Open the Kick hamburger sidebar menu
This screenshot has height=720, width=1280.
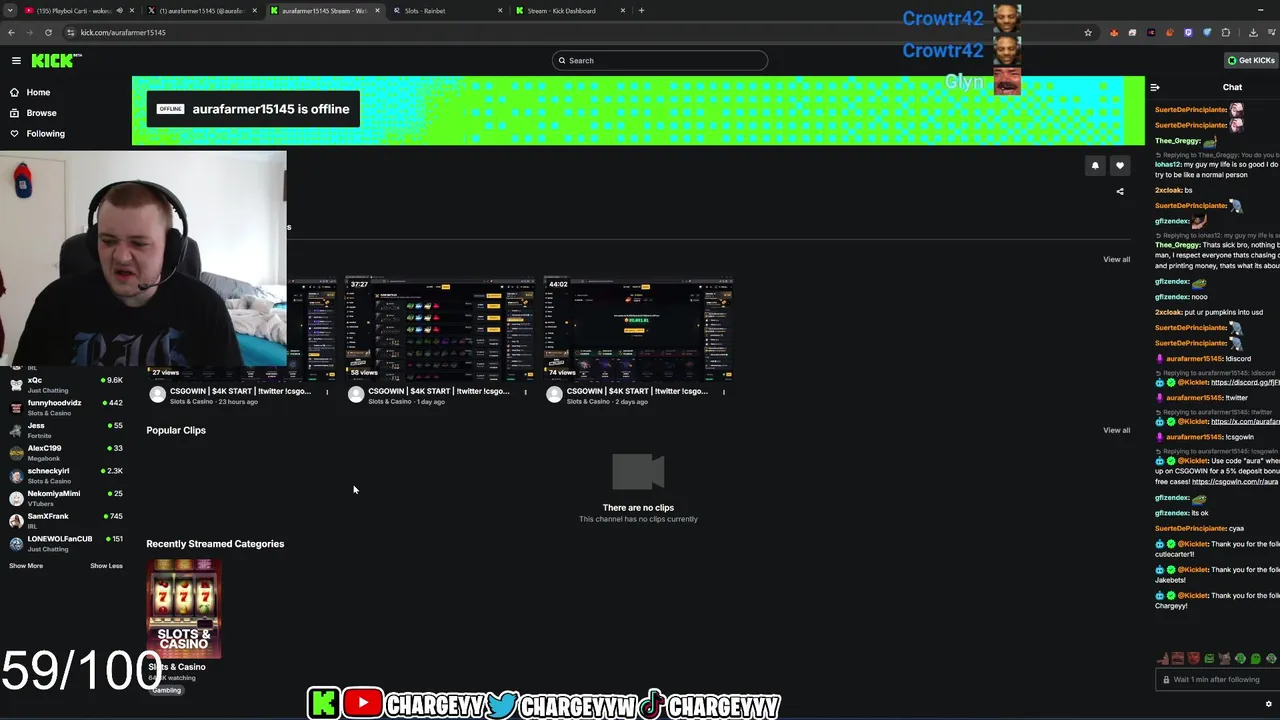16,60
